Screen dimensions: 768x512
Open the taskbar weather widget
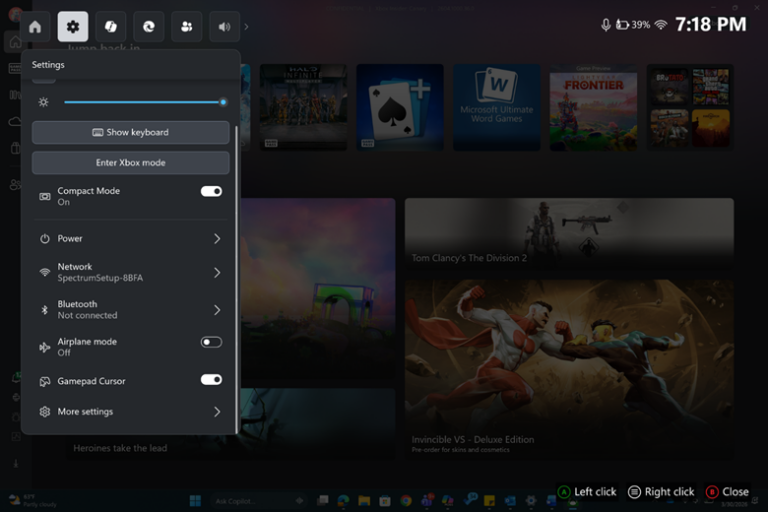[x=33, y=500]
